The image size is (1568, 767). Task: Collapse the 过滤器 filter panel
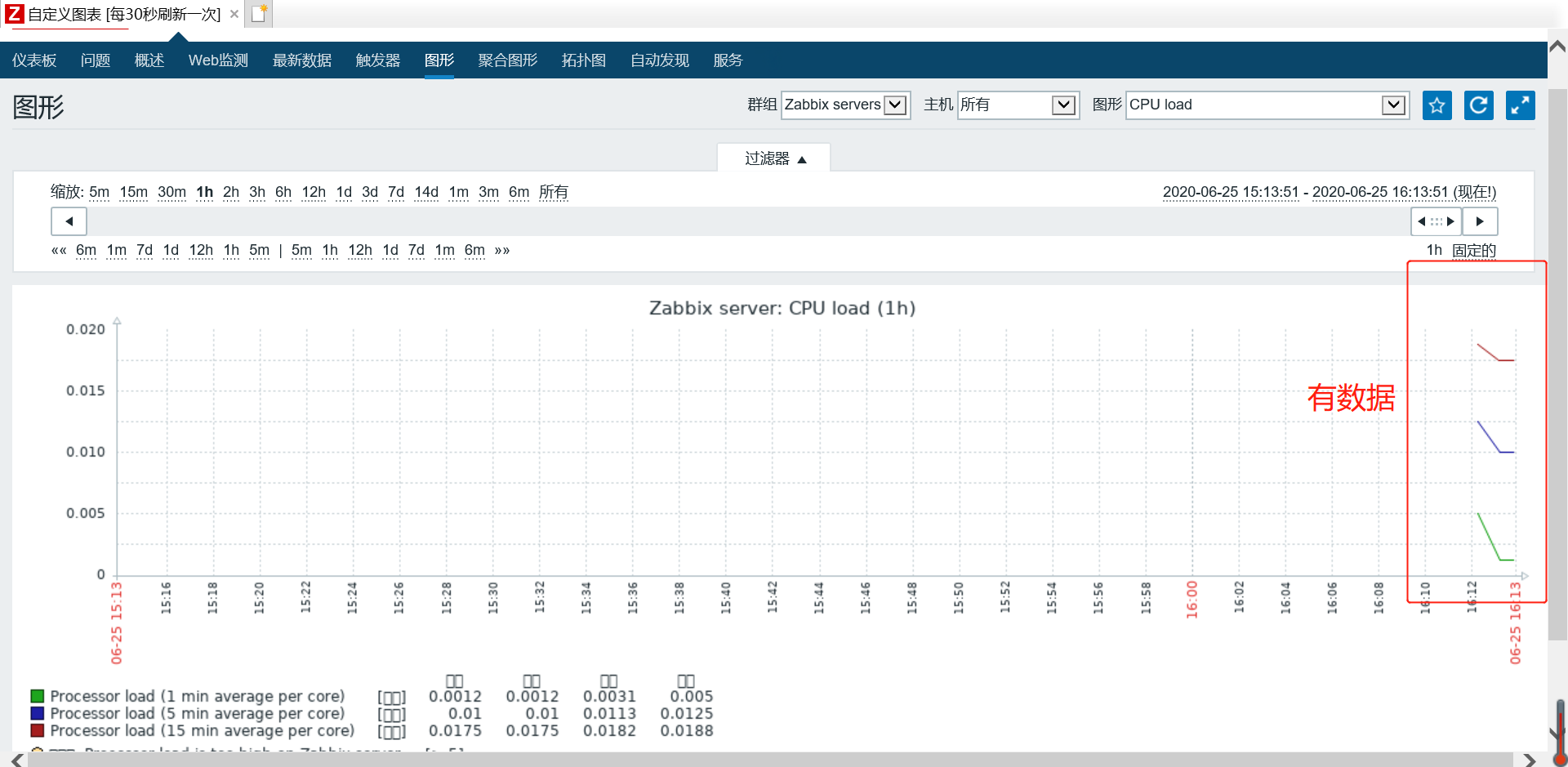coord(774,158)
